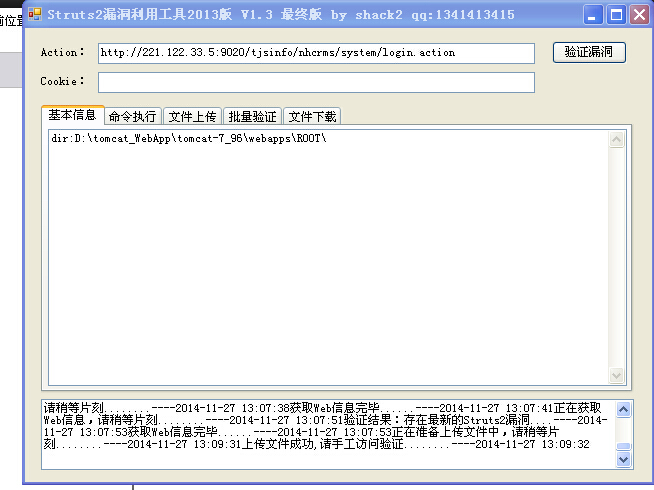Image resolution: width=654 pixels, height=490 pixels.
Task: Focus the Action URL input field
Action: tap(316, 53)
